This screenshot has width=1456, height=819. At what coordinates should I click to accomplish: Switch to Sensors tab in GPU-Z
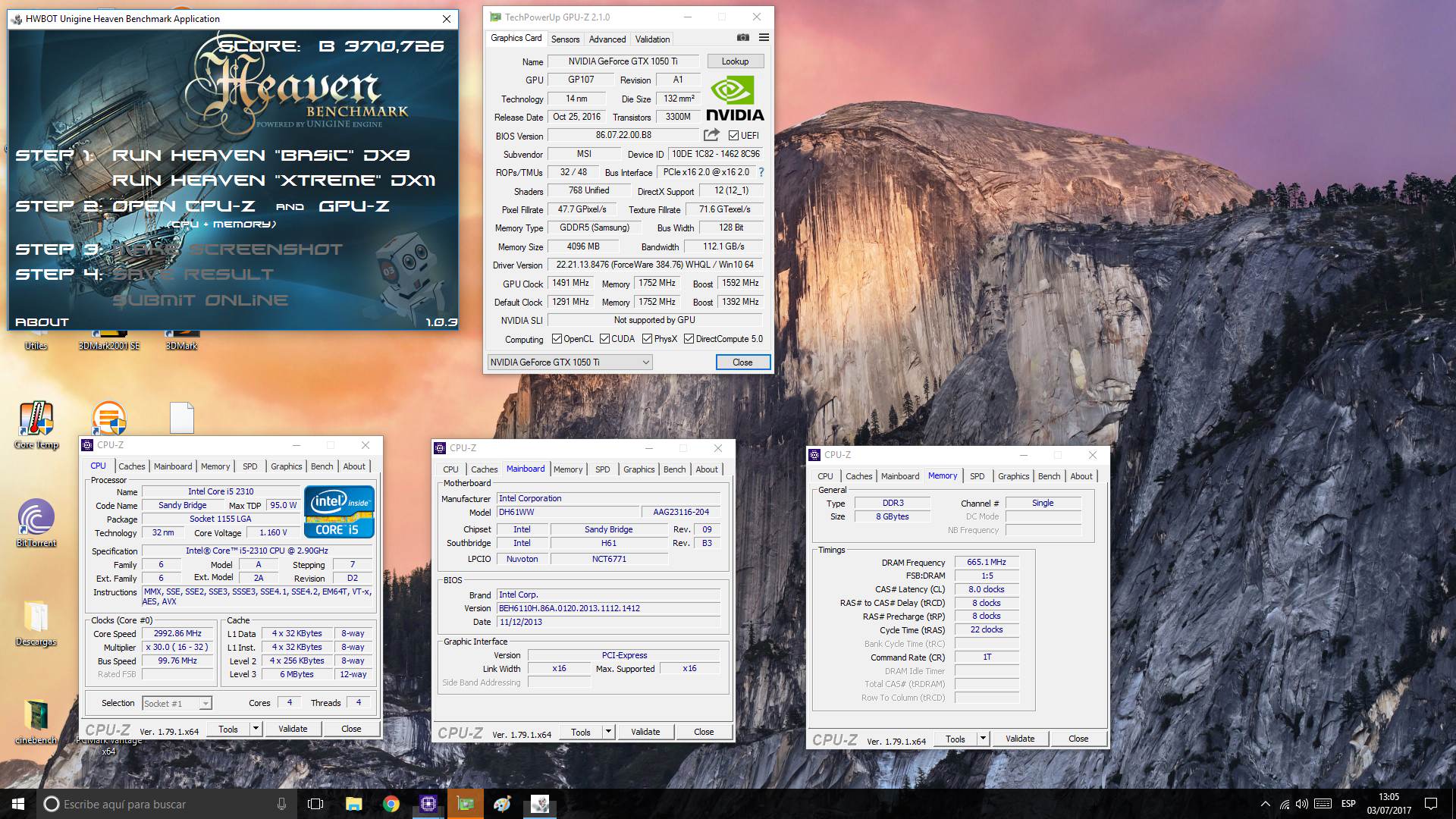click(x=565, y=39)
